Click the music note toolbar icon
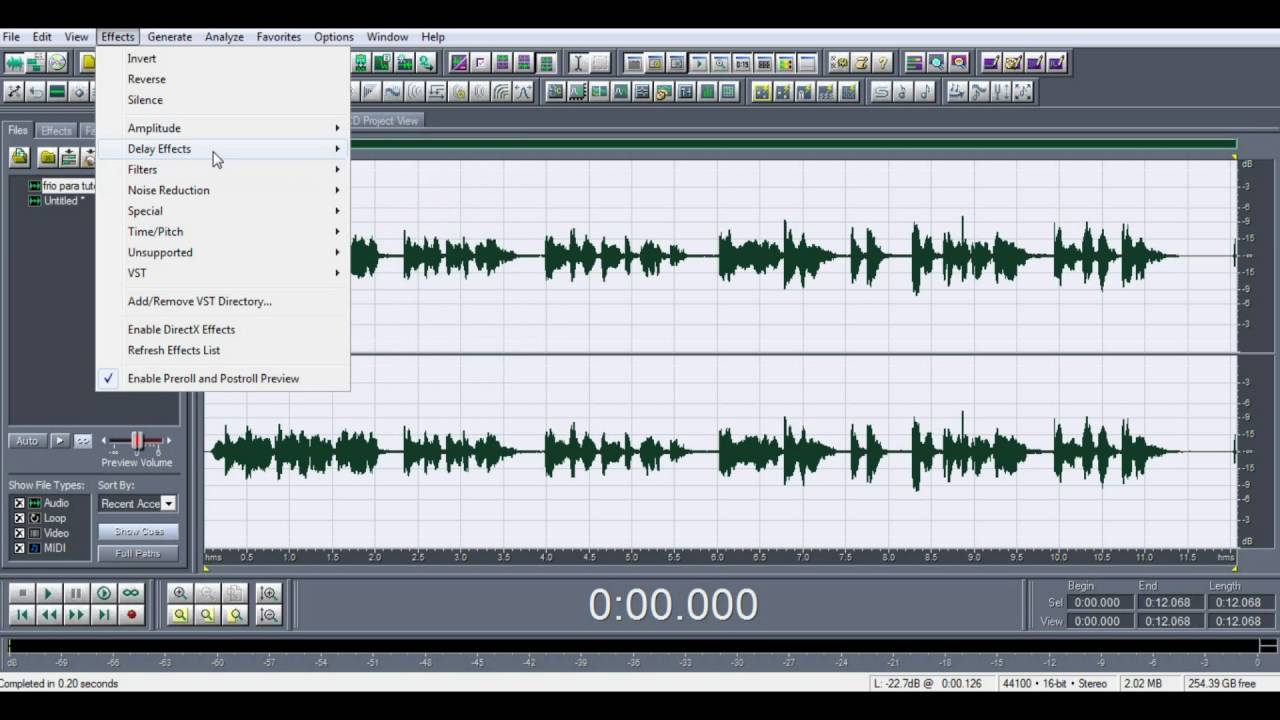This screenshot has height=720, width=1280. click(x=925, y=92)
